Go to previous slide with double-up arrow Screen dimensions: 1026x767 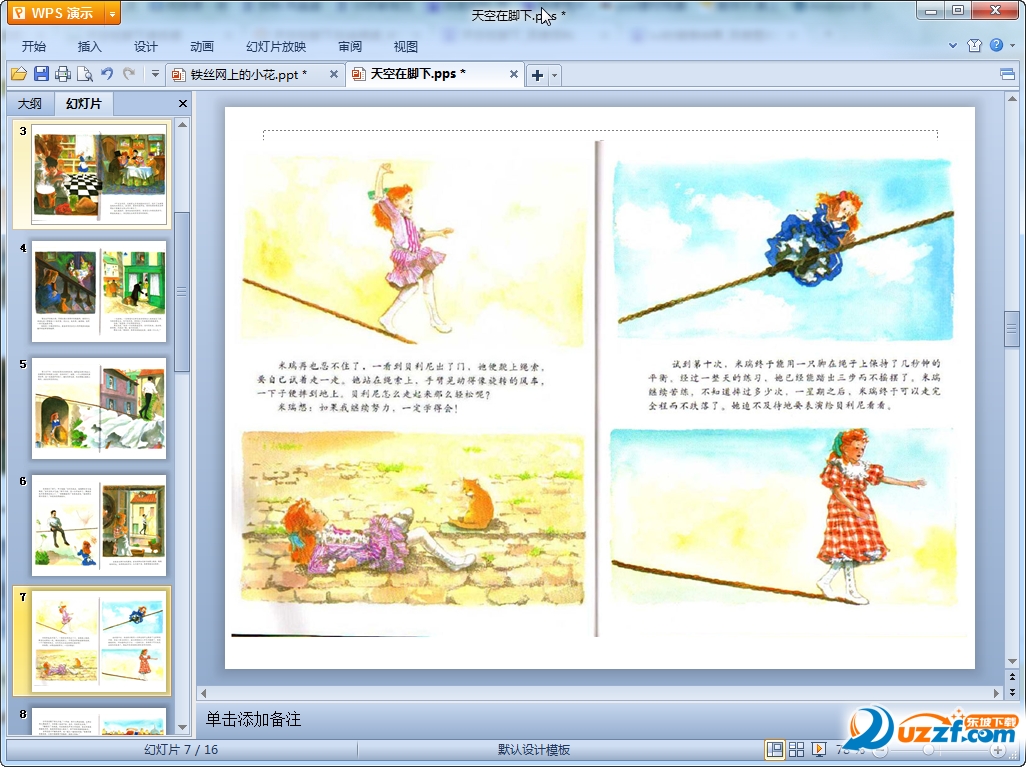pyautogui.click(x=1012, y=677)
